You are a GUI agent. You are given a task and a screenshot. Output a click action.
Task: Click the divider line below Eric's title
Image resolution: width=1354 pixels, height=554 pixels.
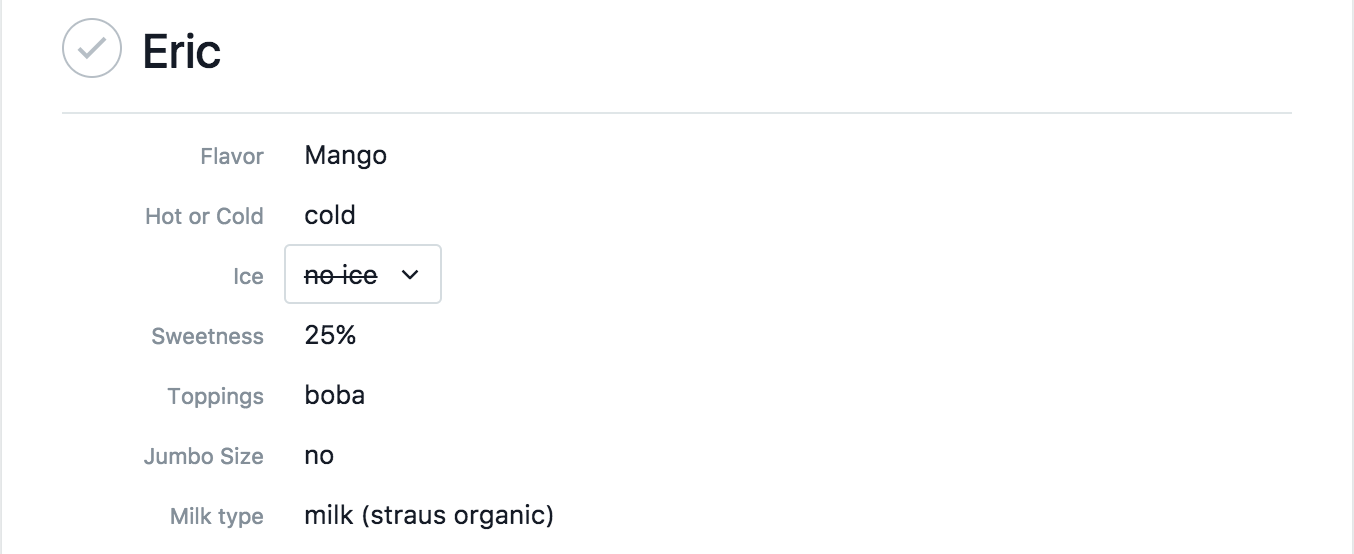677,113
